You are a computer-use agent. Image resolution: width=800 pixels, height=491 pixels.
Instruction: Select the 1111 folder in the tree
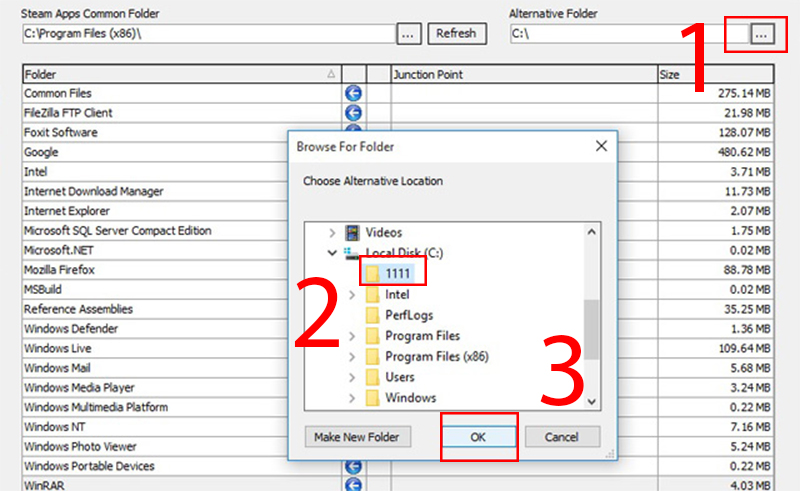[392, 274]
